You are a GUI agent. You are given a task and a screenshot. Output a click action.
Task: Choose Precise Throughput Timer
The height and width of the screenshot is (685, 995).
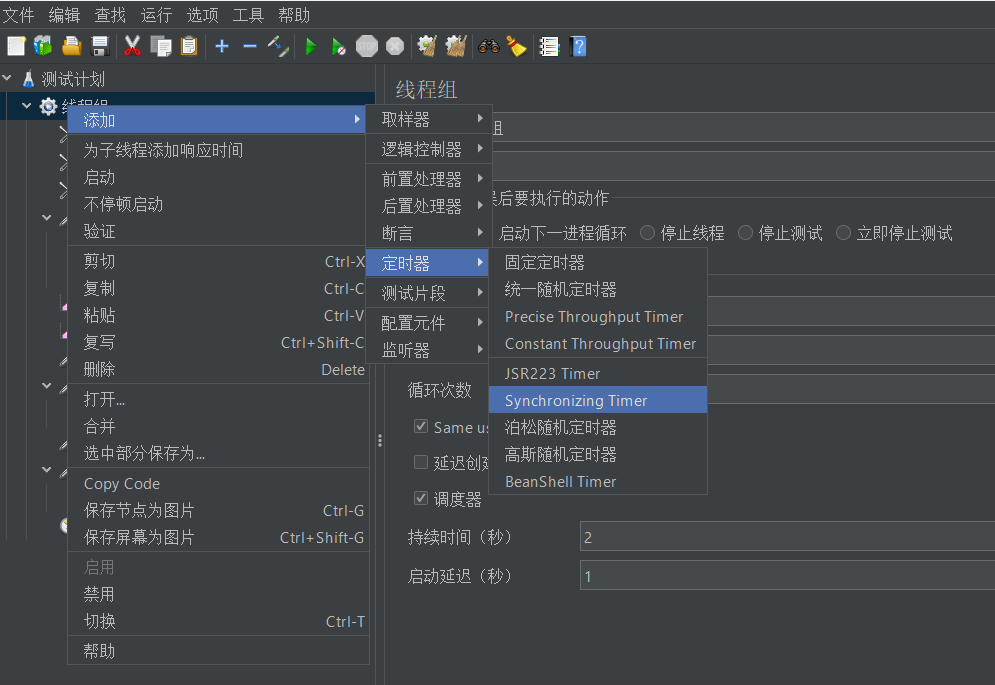[598, 317]
